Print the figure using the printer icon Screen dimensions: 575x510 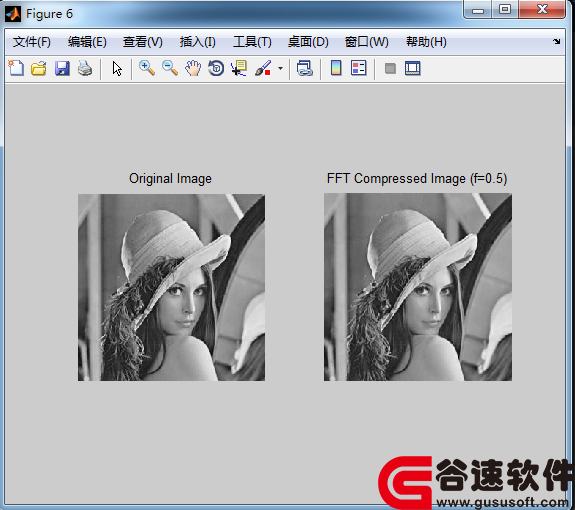pyautogui.click(x=85, y=69)
